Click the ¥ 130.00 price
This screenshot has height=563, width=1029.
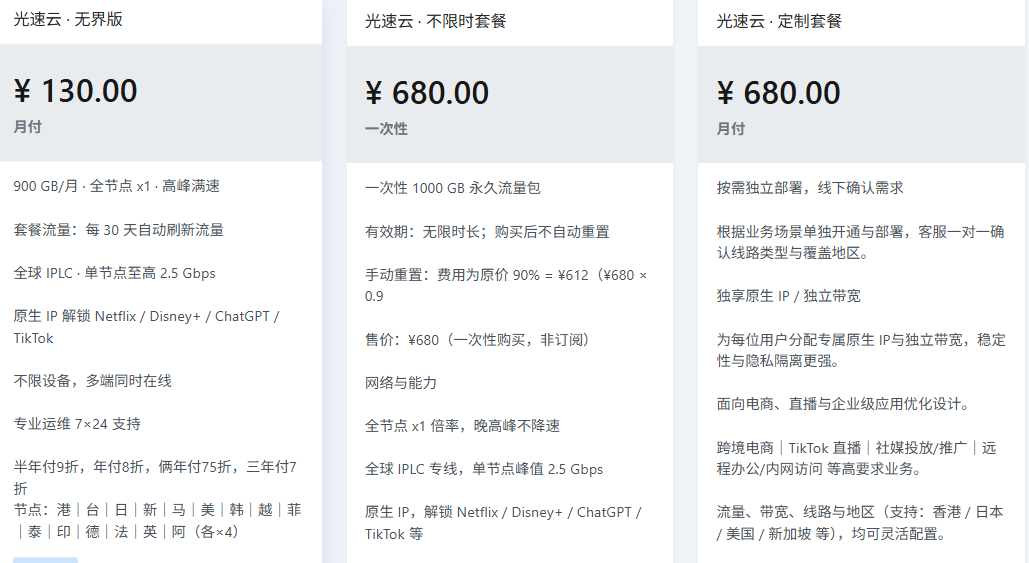pyautogui.click(x=76, y=91)
